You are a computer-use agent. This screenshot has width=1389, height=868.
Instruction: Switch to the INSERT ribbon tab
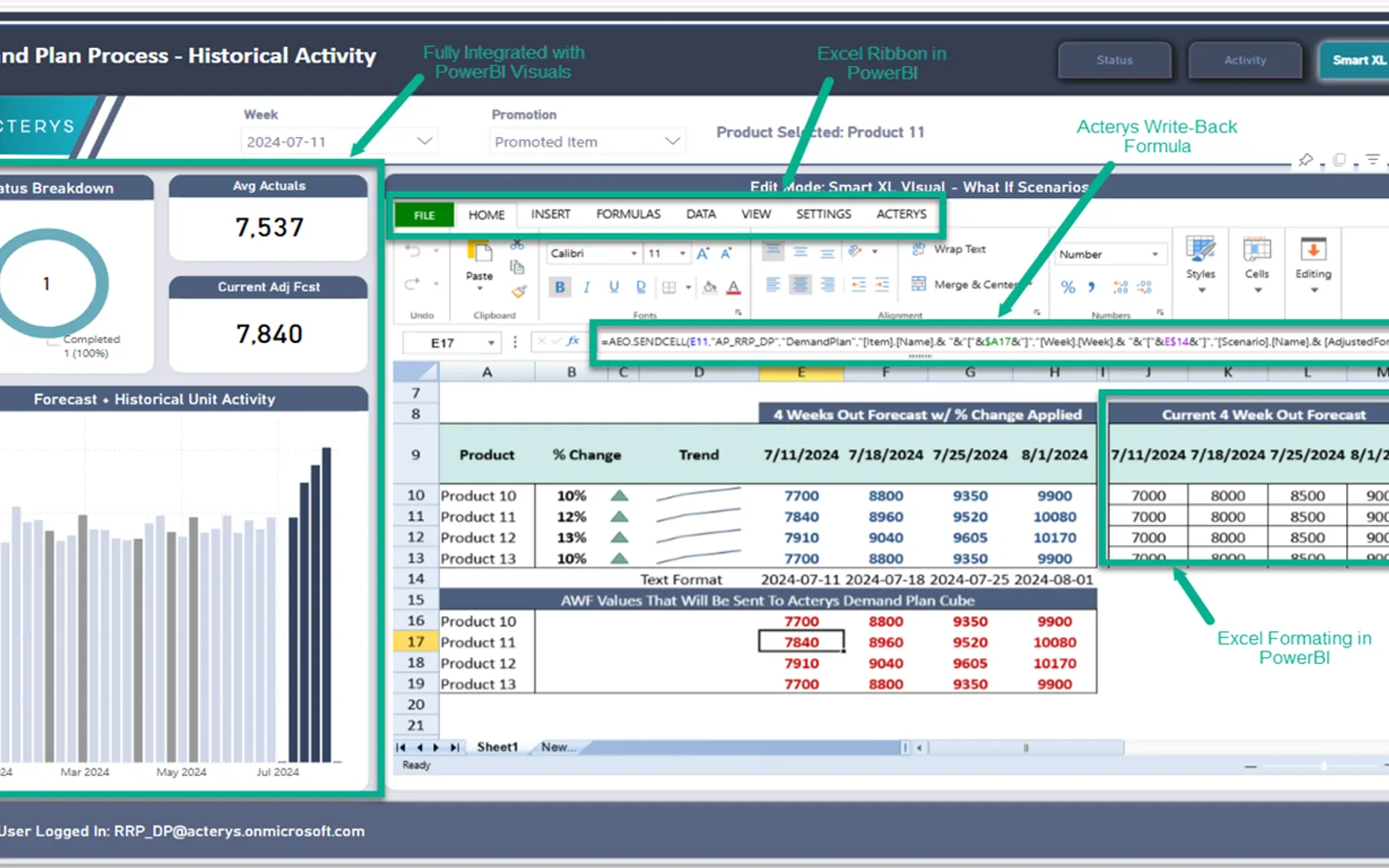pos(551,214)
